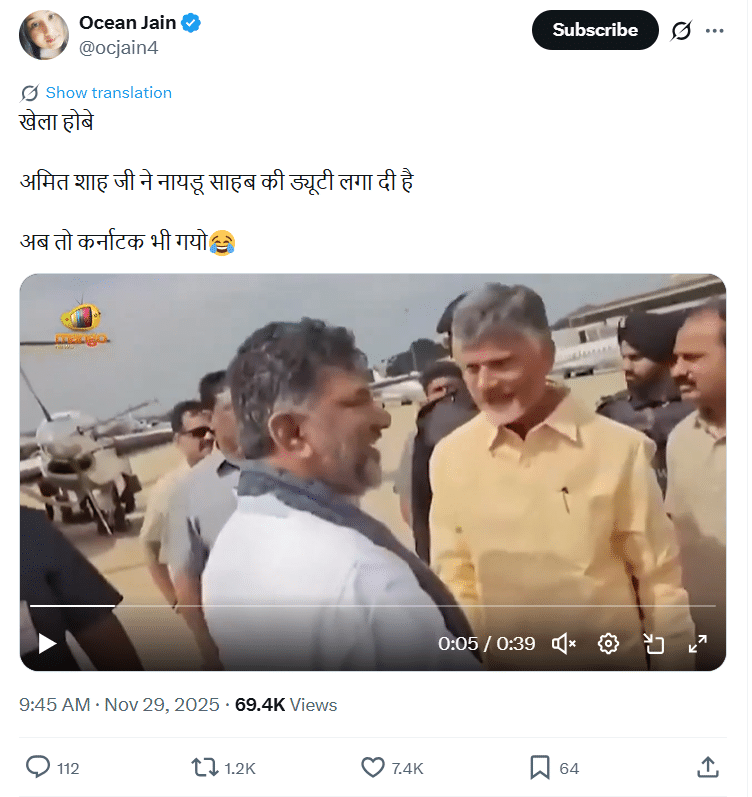Screen dimensions: 752x797
Task: Unmute the video sound
Action: (564, 643)
